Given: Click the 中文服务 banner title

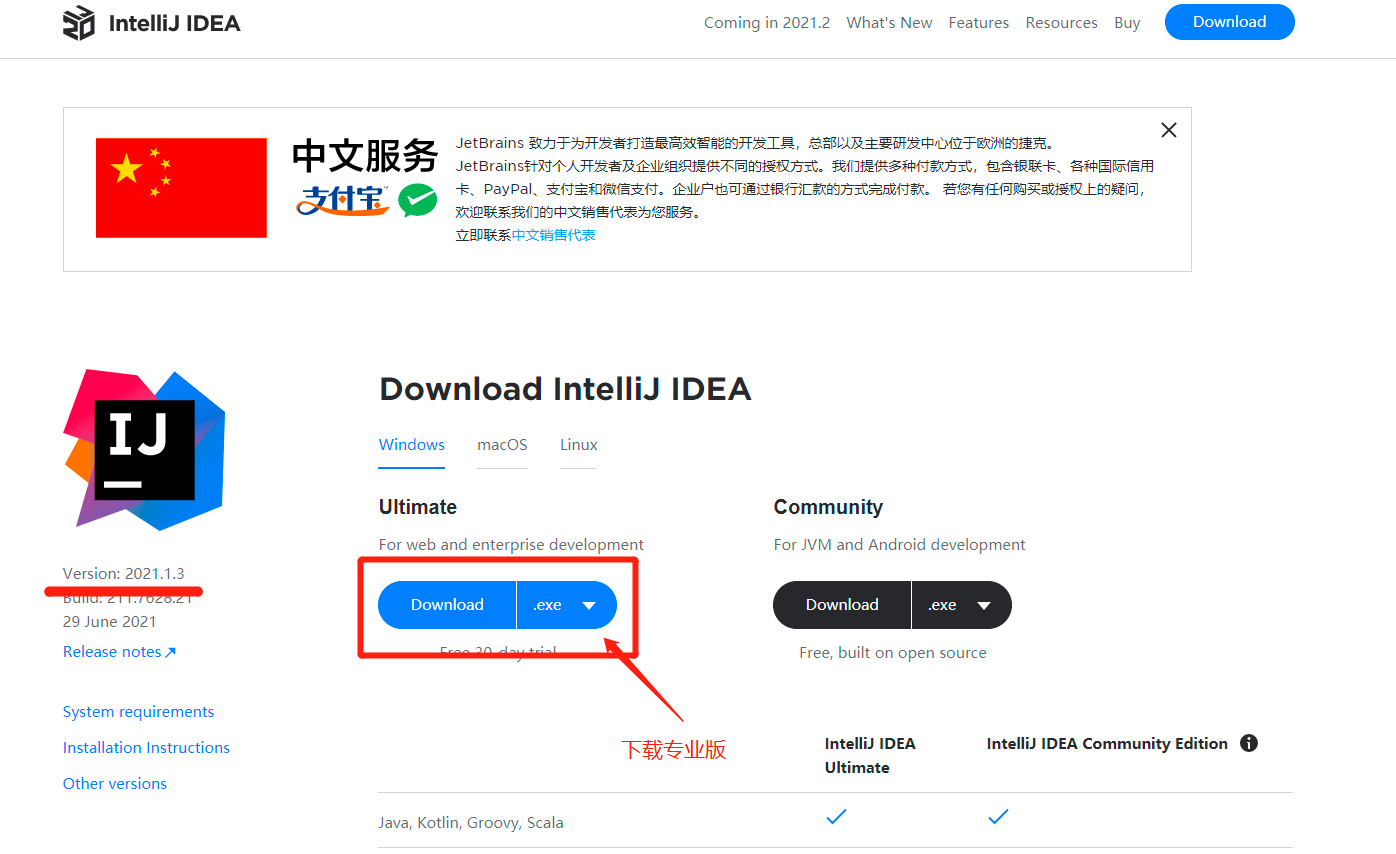Looking at the screenshot, I should click(365, 156).
